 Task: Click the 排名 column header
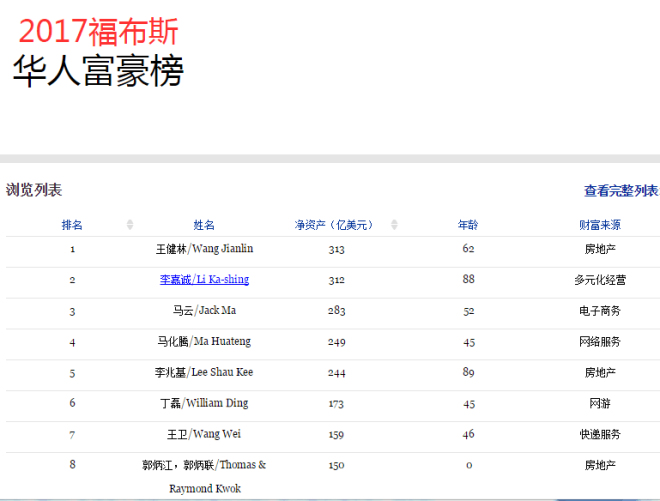pos(72,225)
